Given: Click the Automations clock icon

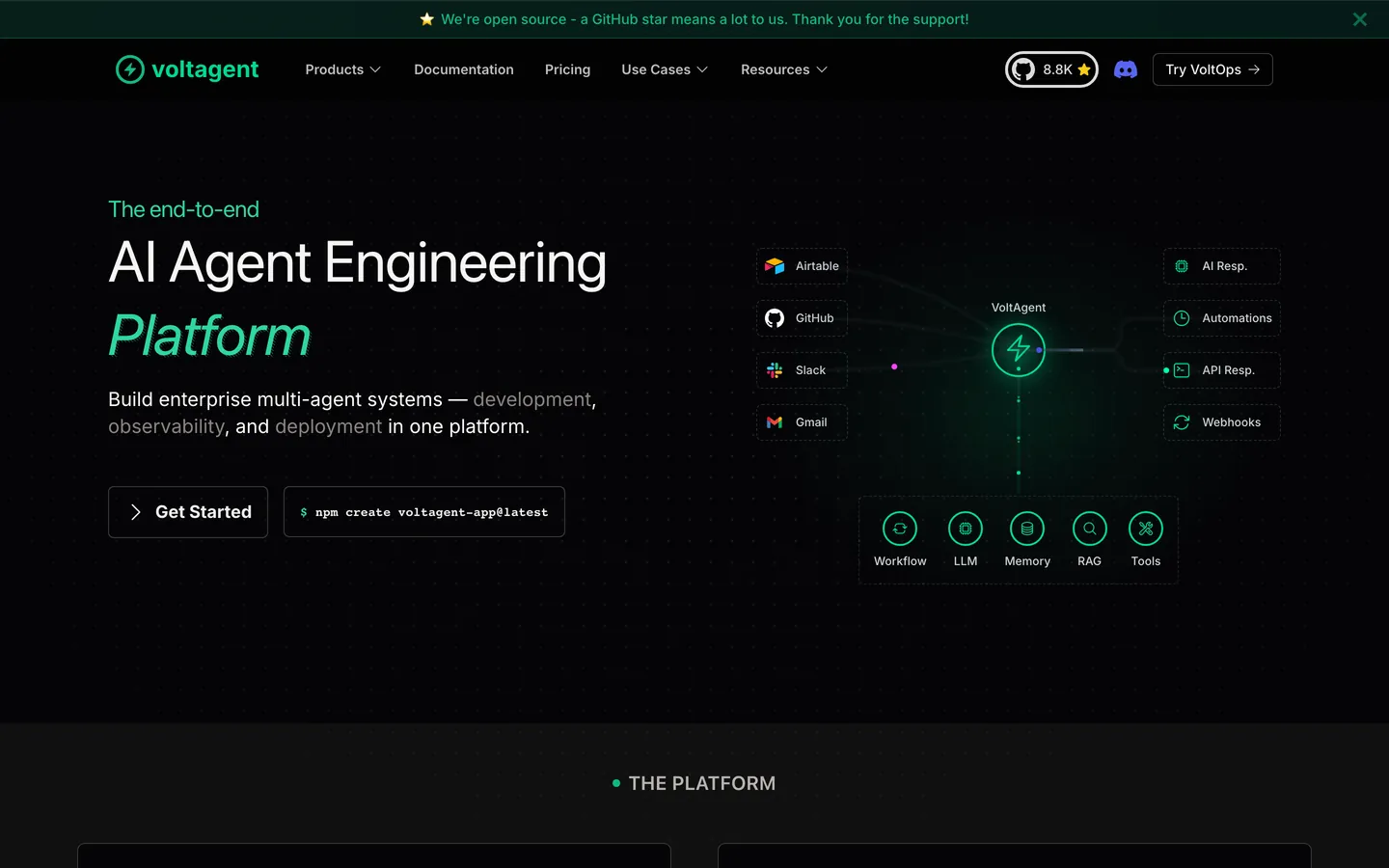Looking at the screenshot, I should [x=1182, y=318].
